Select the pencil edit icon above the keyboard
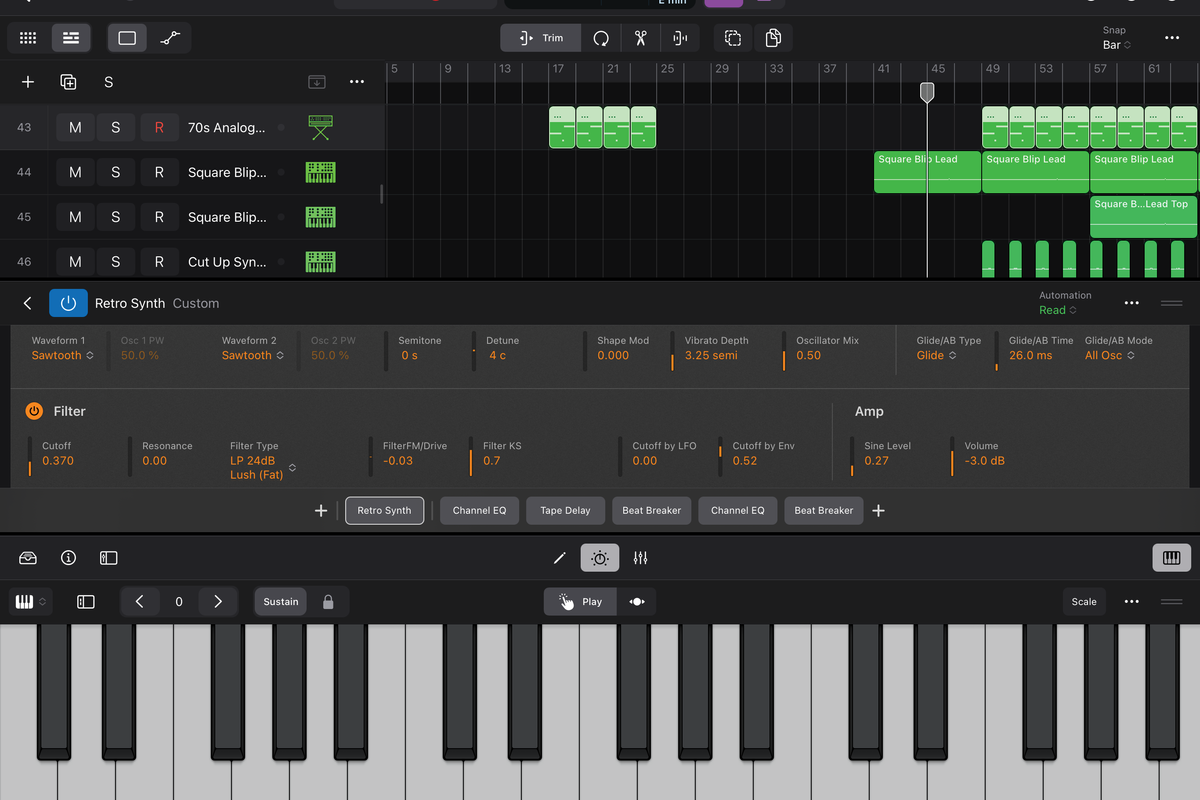Viewport: 1200px width, 800px height. point(559,558)
